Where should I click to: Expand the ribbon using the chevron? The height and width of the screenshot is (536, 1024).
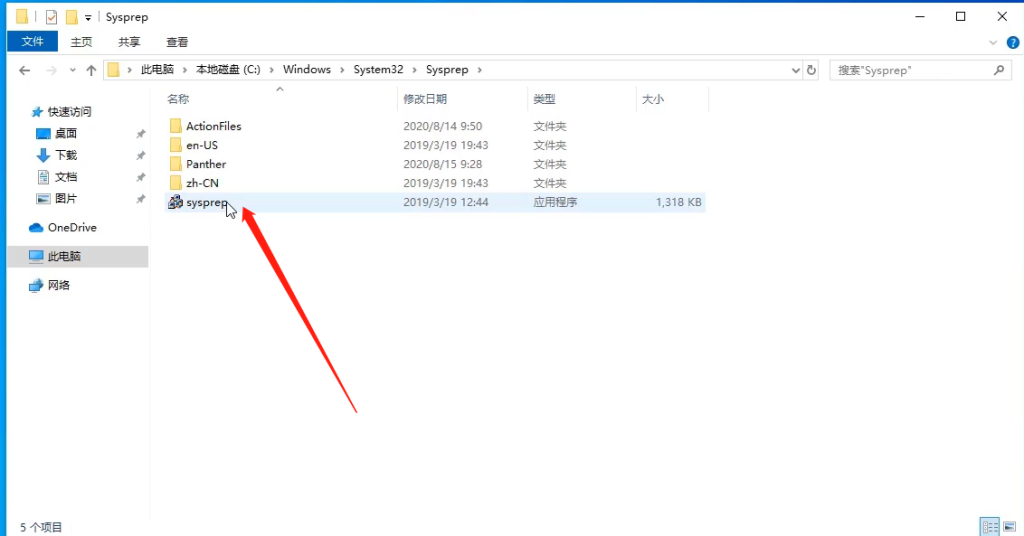[993, 42]
